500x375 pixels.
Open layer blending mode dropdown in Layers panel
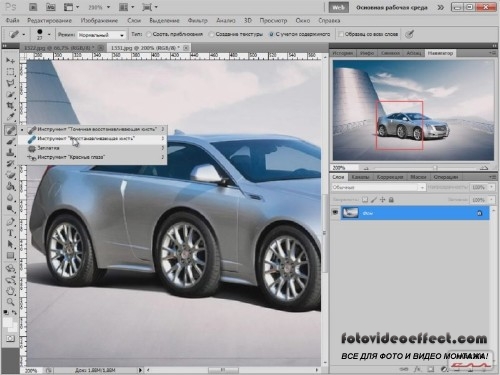pos(379,187)
